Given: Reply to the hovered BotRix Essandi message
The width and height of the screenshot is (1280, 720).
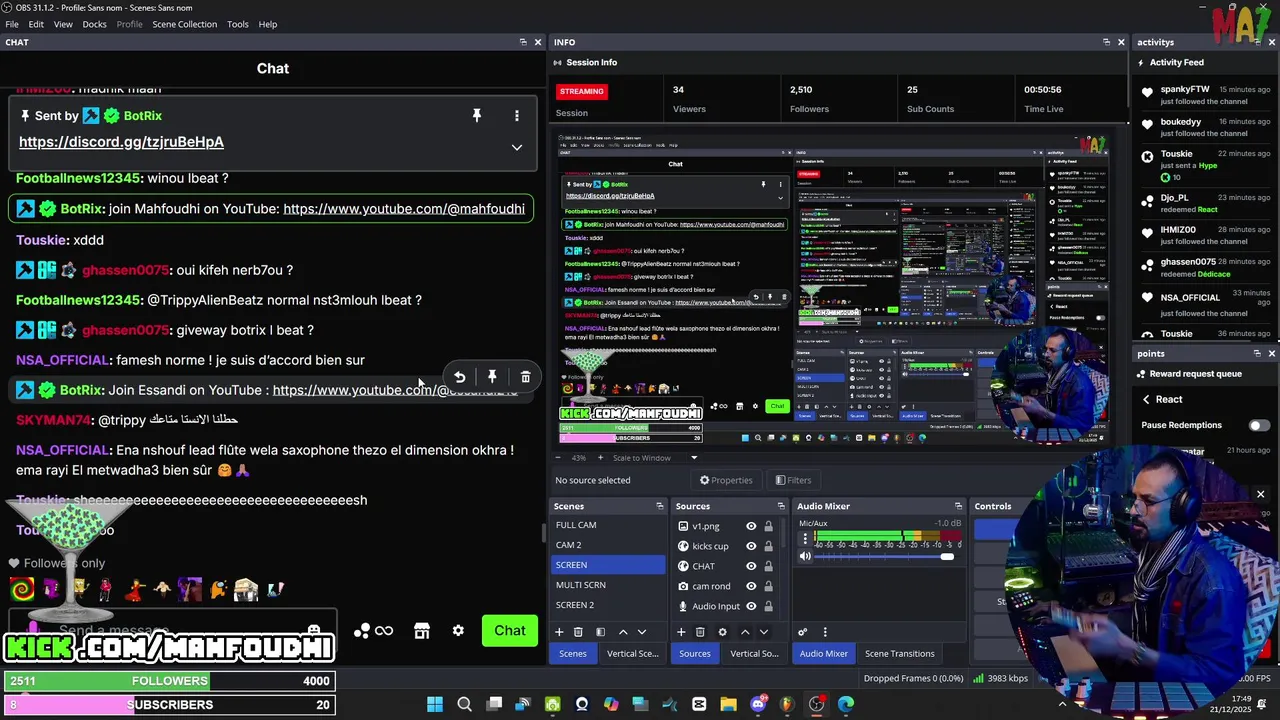Looking at the screenshot, I should click(x=459, y=377).
